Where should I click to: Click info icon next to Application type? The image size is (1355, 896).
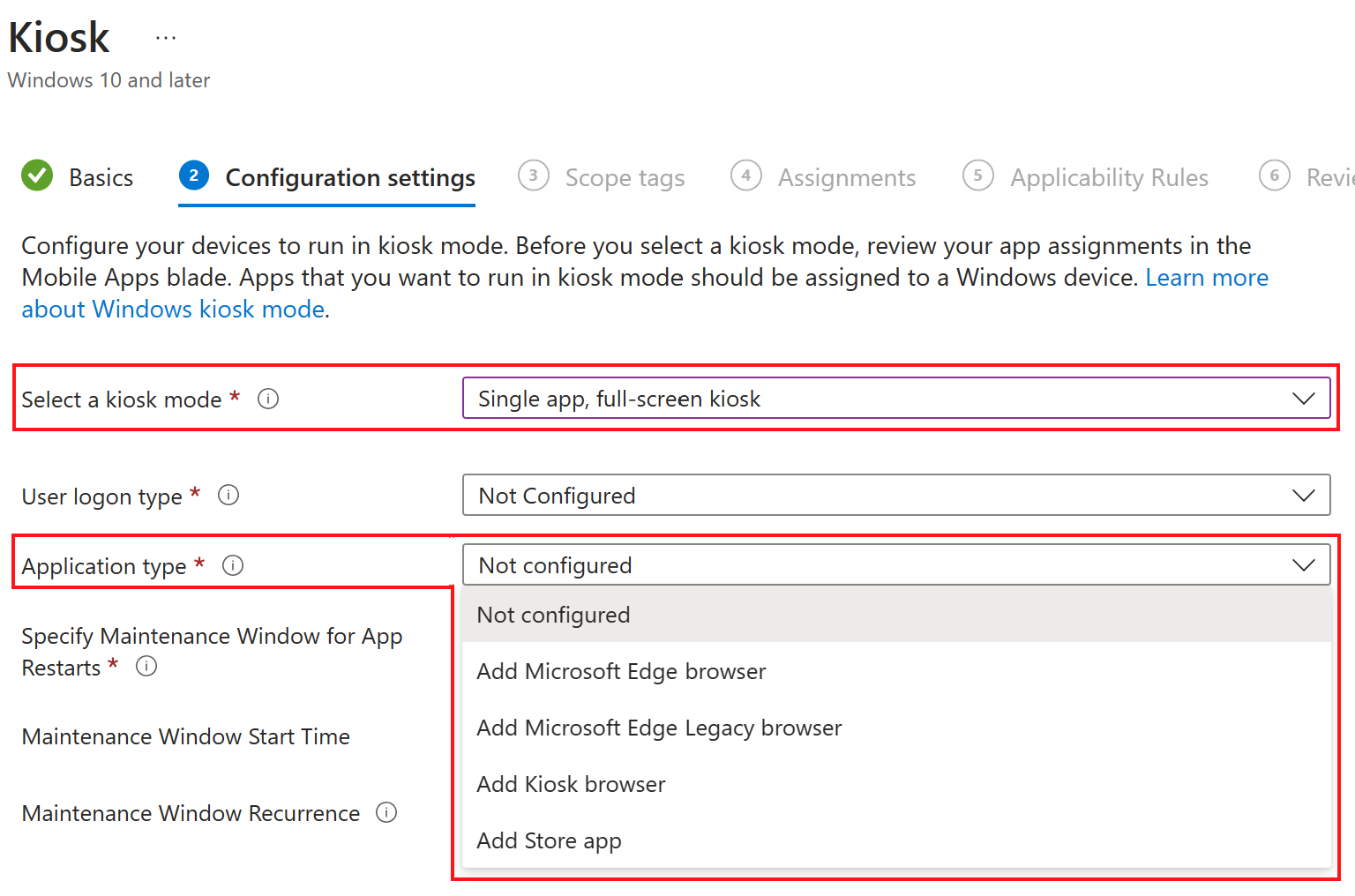coord(233,565)
